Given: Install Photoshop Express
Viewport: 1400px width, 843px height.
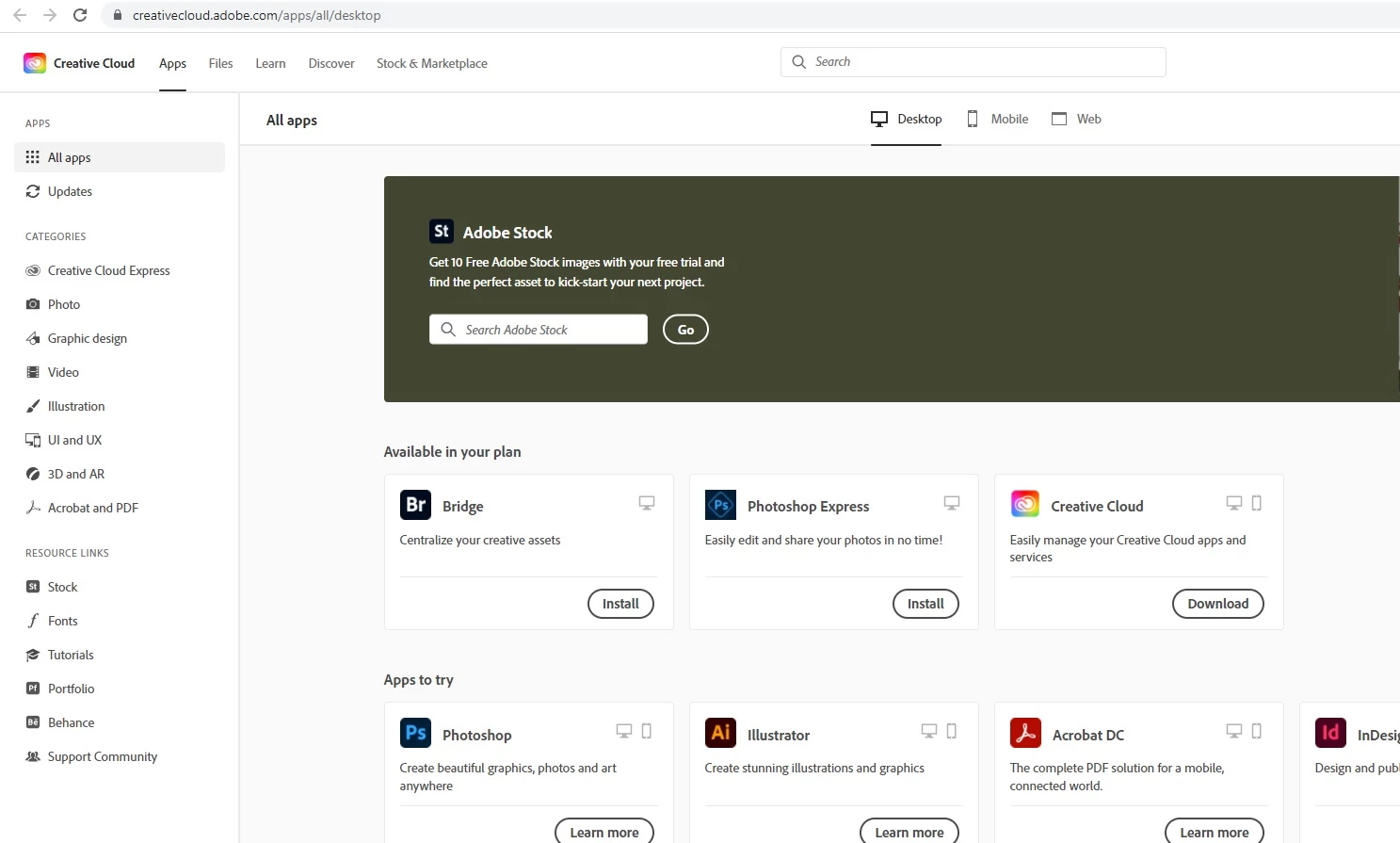Looking at the screenshot, I should [x=925, y=604].
